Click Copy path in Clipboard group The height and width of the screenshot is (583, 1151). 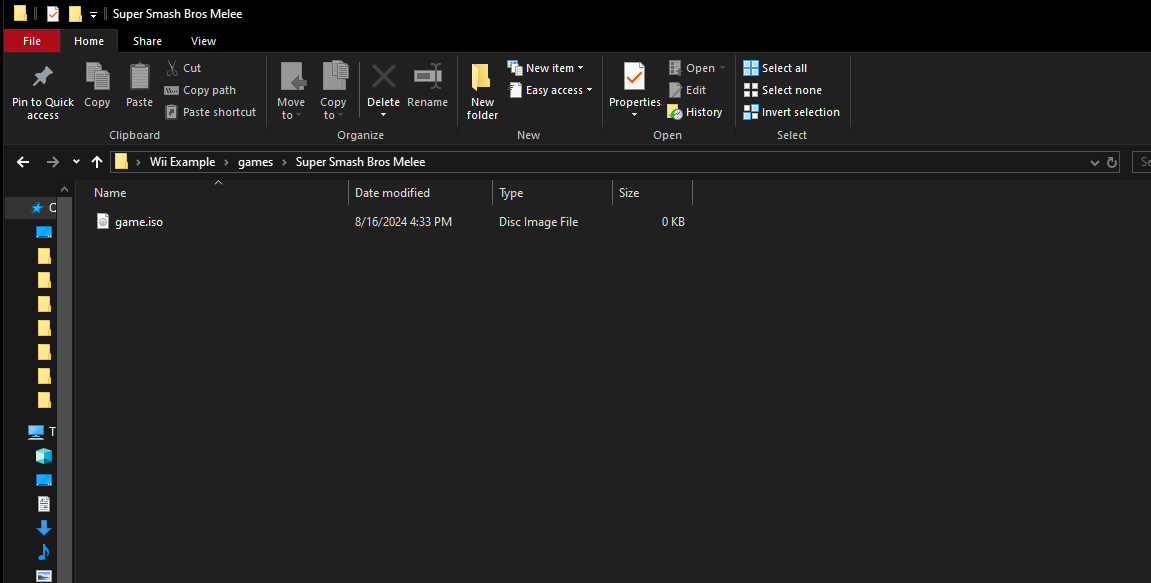point(200,90)
